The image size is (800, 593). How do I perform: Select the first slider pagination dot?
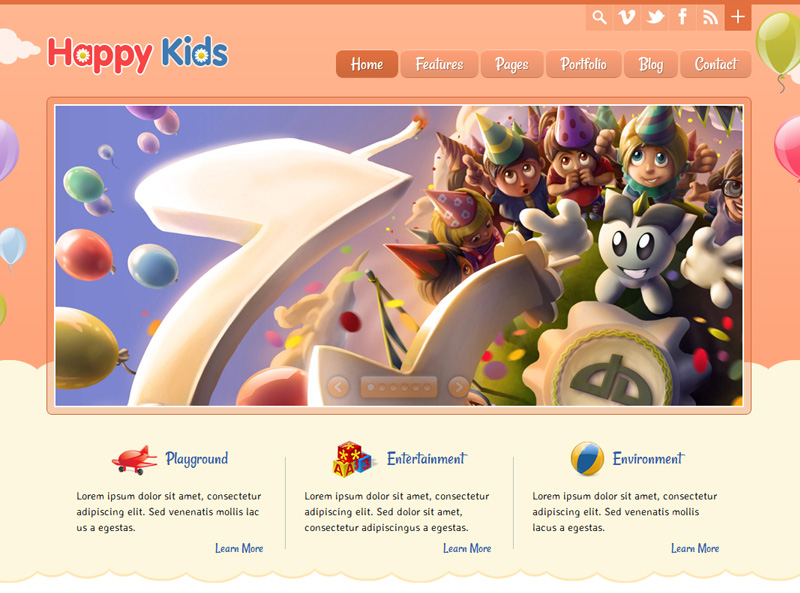(x=371, y=388)
